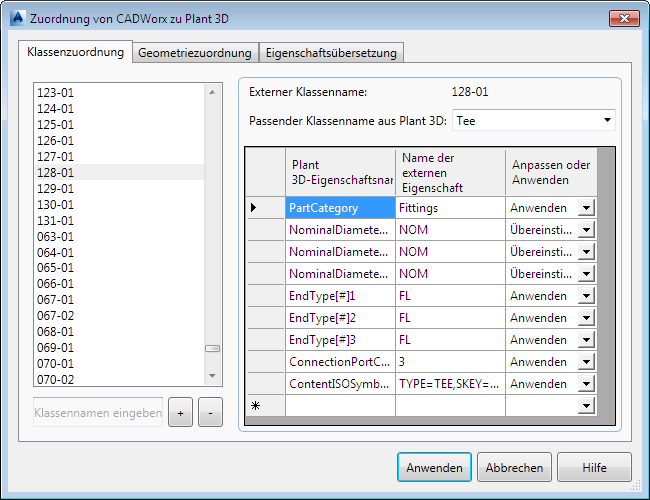The width and height of the screenshot is (650, 500).
Task: Click the Plant 3D-Eigenschaftsname column header
Action: [x=340, y=172]
